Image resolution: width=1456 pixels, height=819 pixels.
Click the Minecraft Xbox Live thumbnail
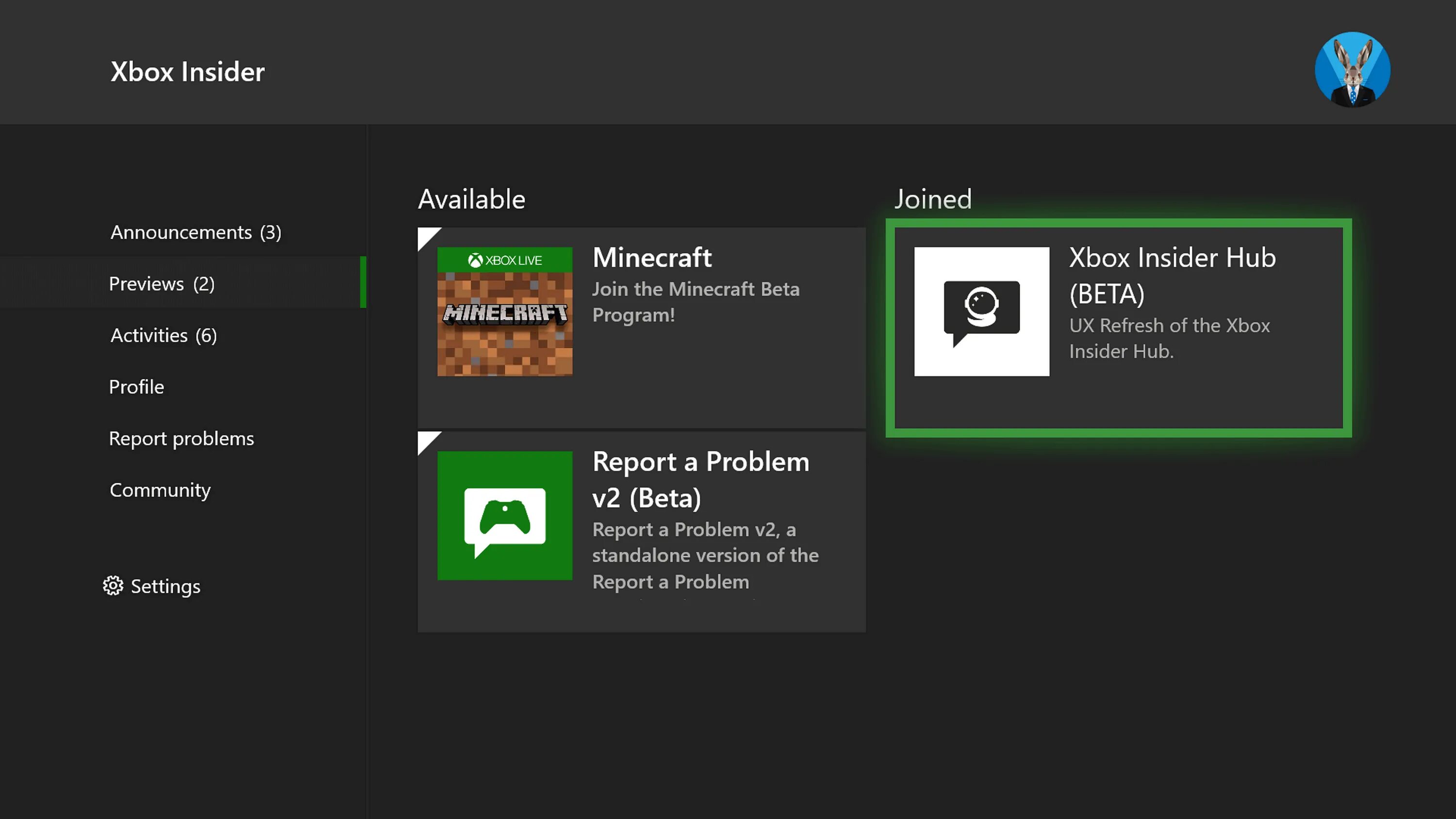pos(504,311)
